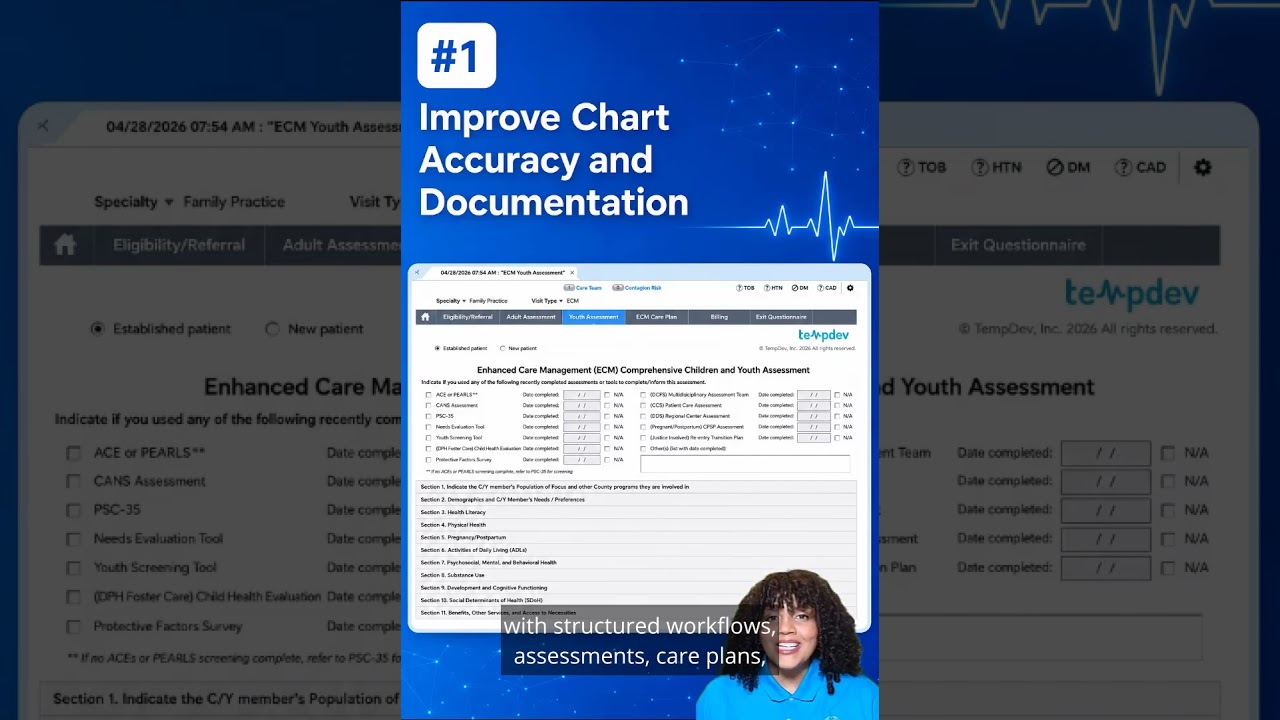The width and height of the screenshot is (1280, 720).
Task: Open Care Team in the centered form
Action: click(x=583, y=288)
